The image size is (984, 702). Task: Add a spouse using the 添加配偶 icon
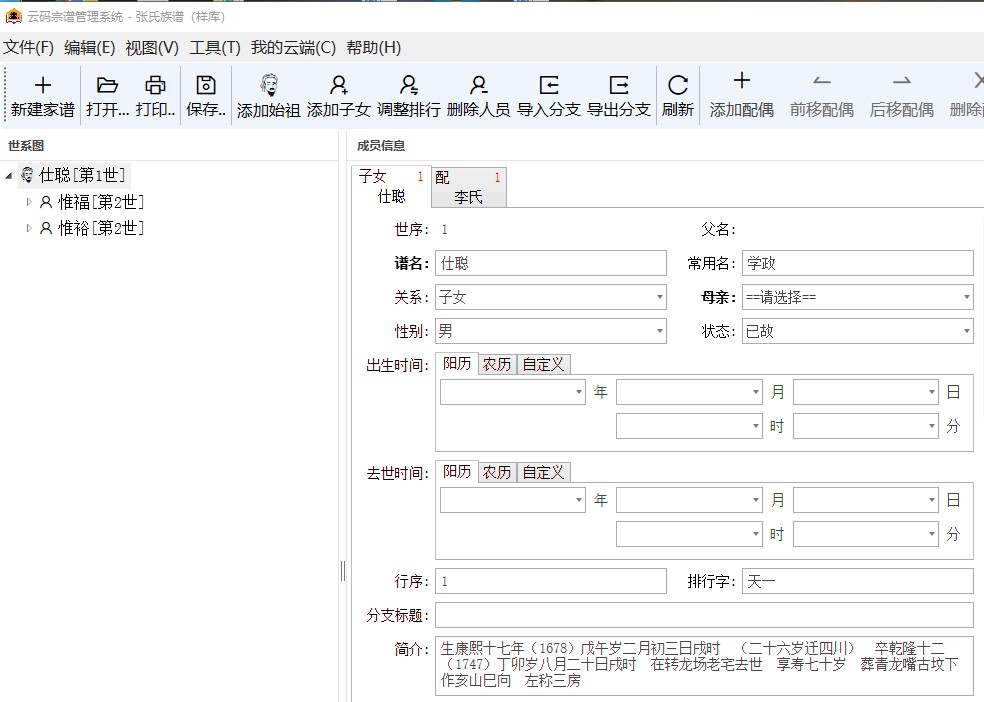click(x=742, y=95)
